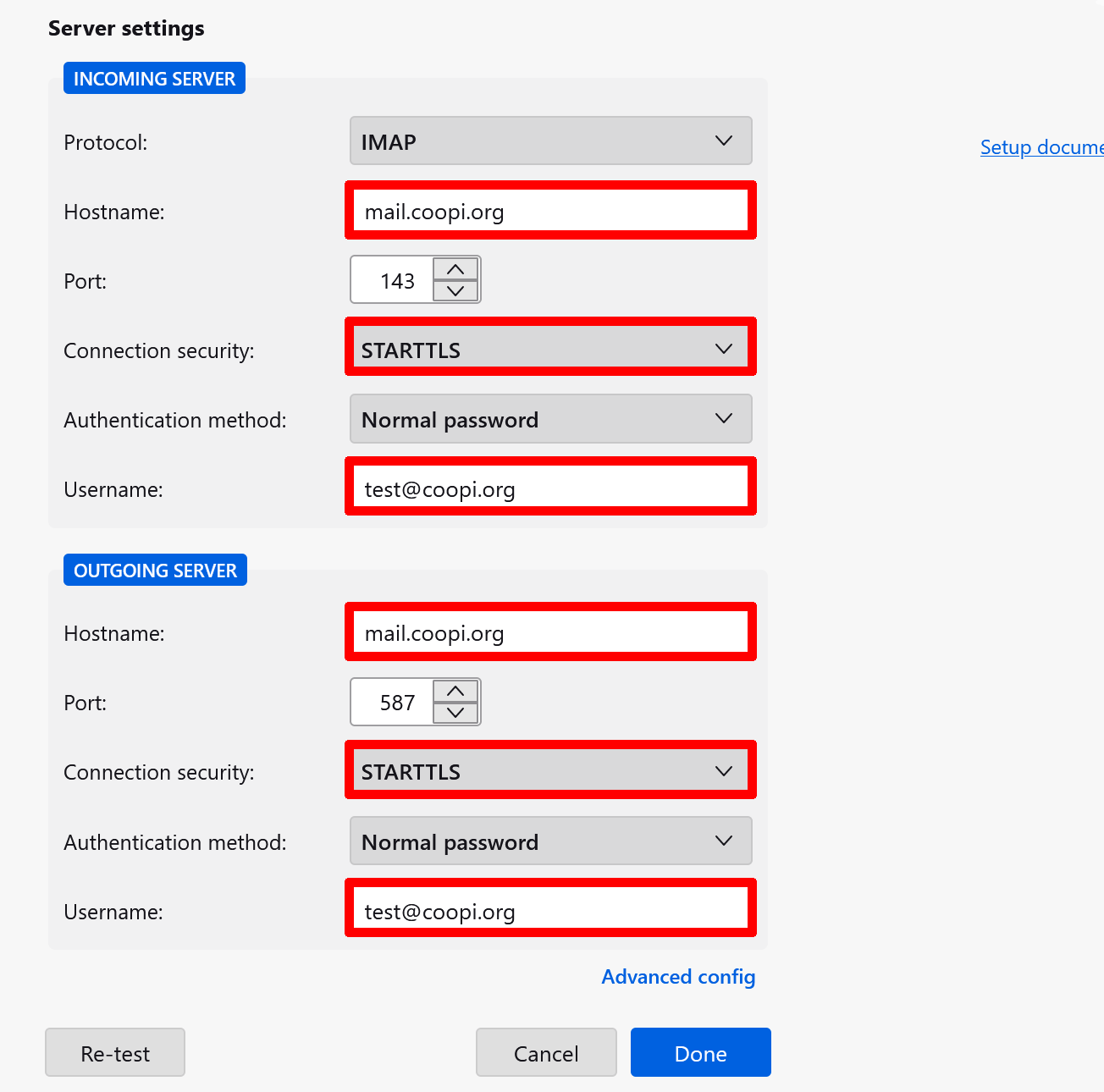Image resolution: width=1104 pixels, height=1092 pixels.
Task: Click the incoming server Username field
Action: (x=550, y=488)
